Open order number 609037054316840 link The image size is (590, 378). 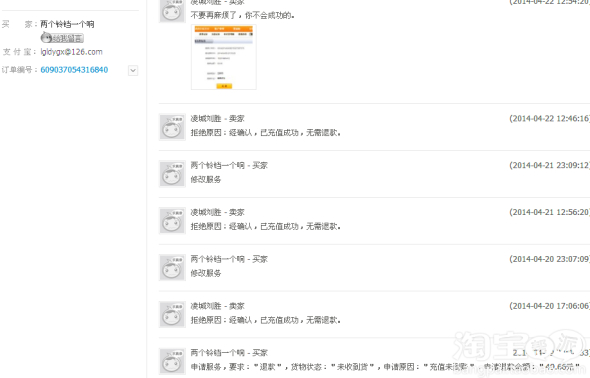pyautogui.click(x=74, y=70)
